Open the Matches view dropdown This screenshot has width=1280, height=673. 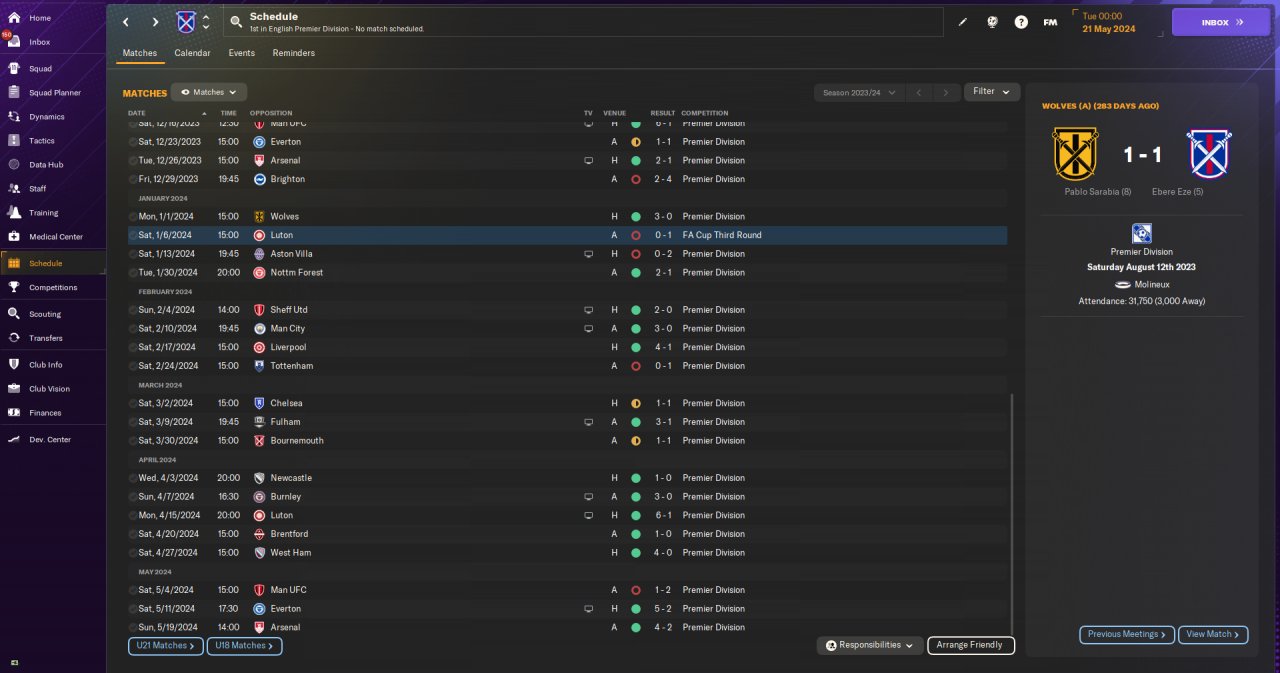pos(209,92)
